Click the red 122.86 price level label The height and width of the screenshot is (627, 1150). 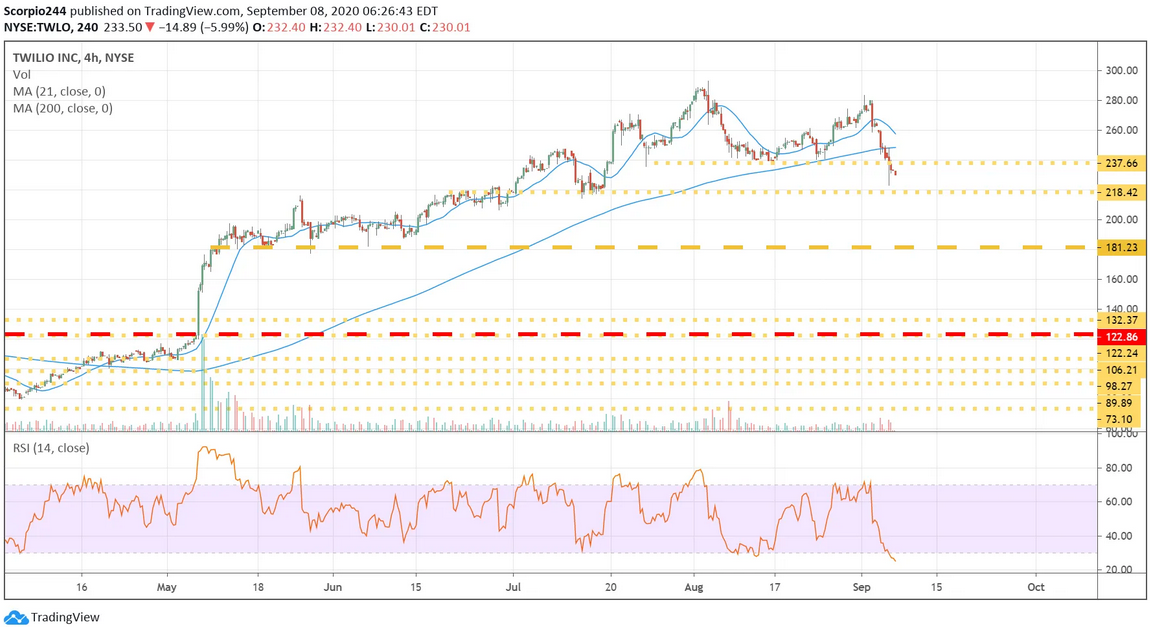click(1121, 337)
